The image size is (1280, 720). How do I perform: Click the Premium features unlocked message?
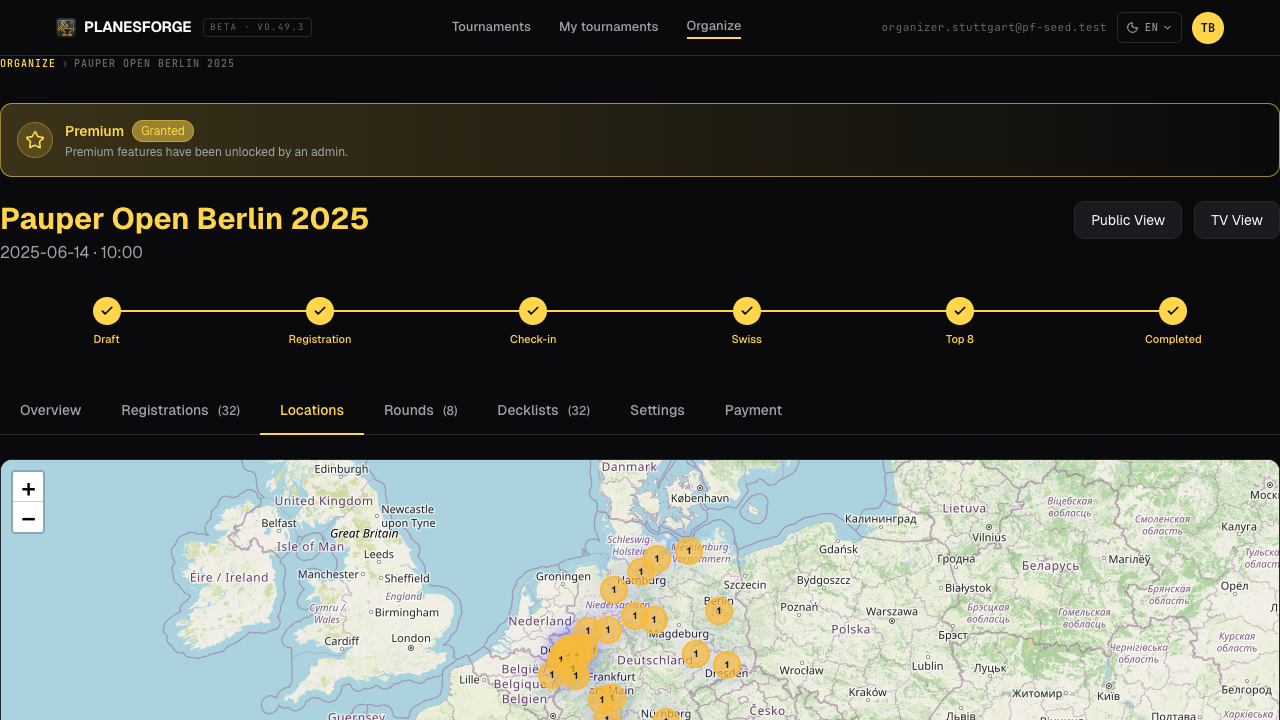(206, 152)
